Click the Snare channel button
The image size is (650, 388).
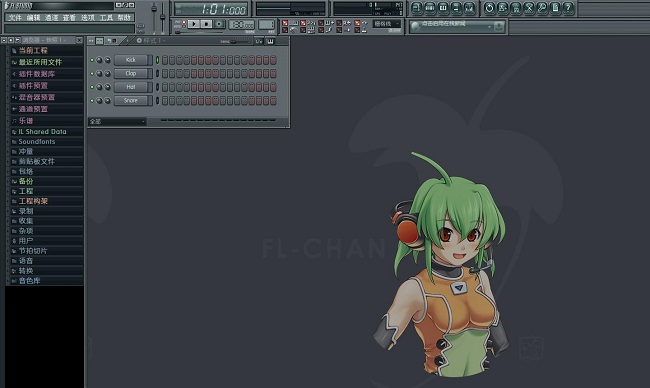point(131,100)
